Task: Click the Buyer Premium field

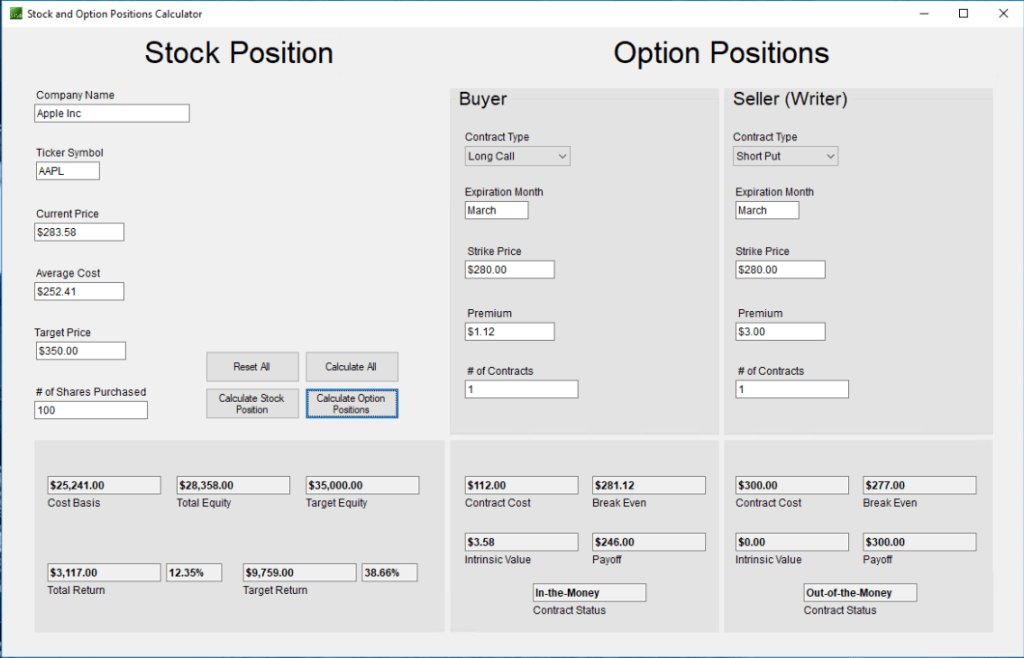Action: [x=509, y=331]
